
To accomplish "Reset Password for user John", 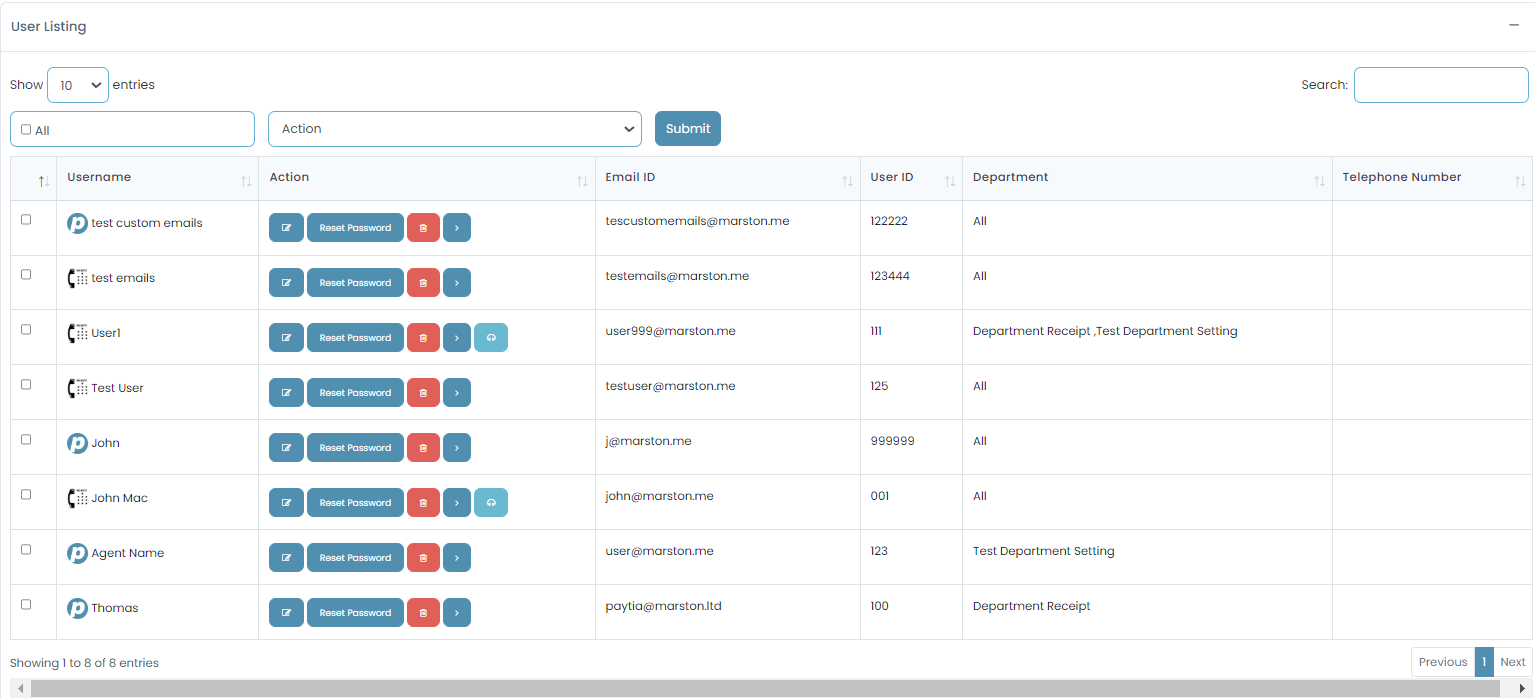I will click(x=355, y=447).
